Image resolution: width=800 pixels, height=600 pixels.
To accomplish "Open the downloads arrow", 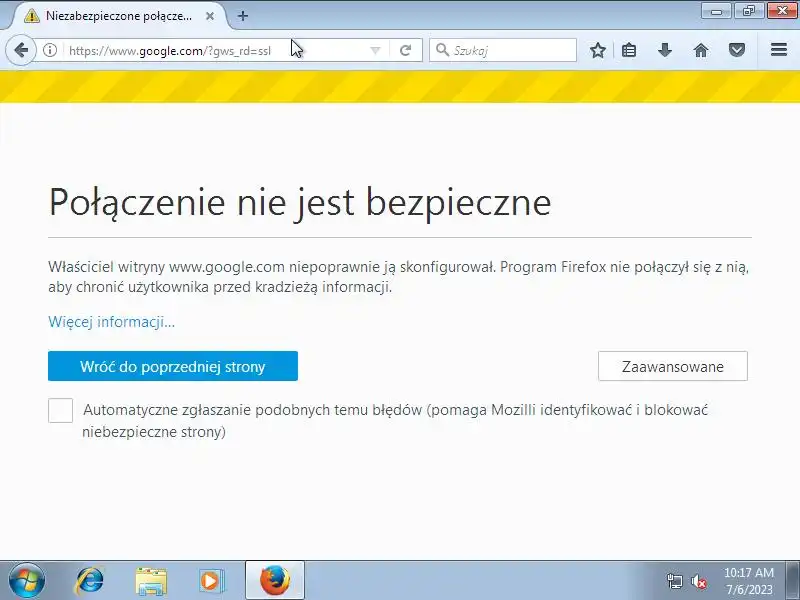I will coord(664,50).
